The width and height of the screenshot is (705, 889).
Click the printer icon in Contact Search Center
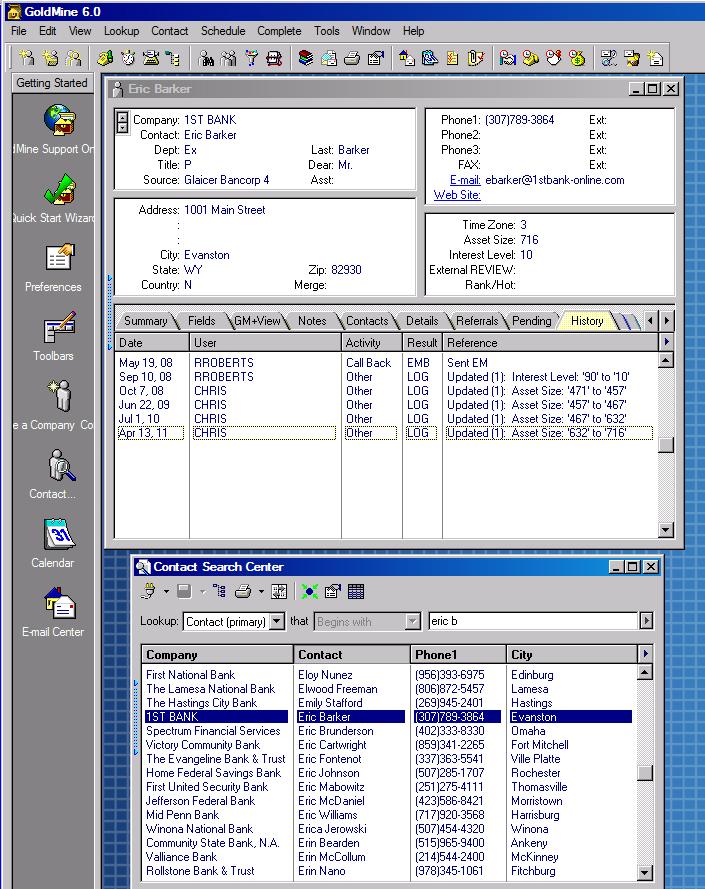tap(242, 591)
